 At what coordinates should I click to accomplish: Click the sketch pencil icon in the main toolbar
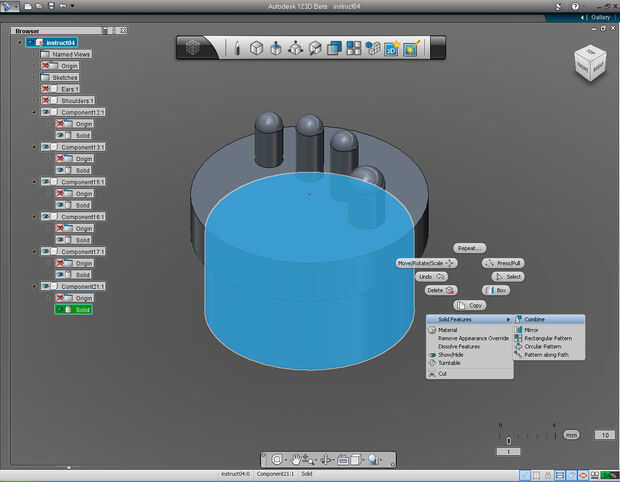click(237, 47)
